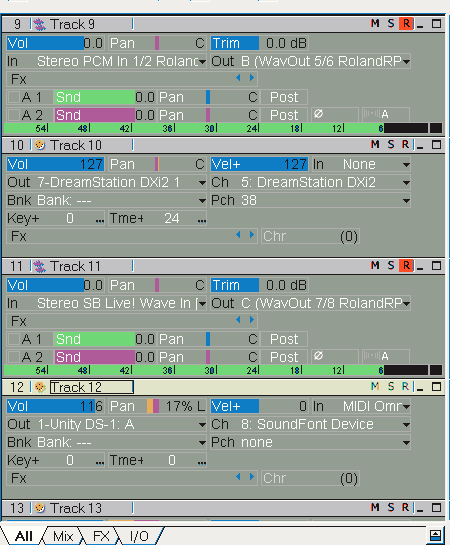The image size is (450, 545).
Task: Click Post button on Track 9 A 1
Action: (x=284, y=97)
